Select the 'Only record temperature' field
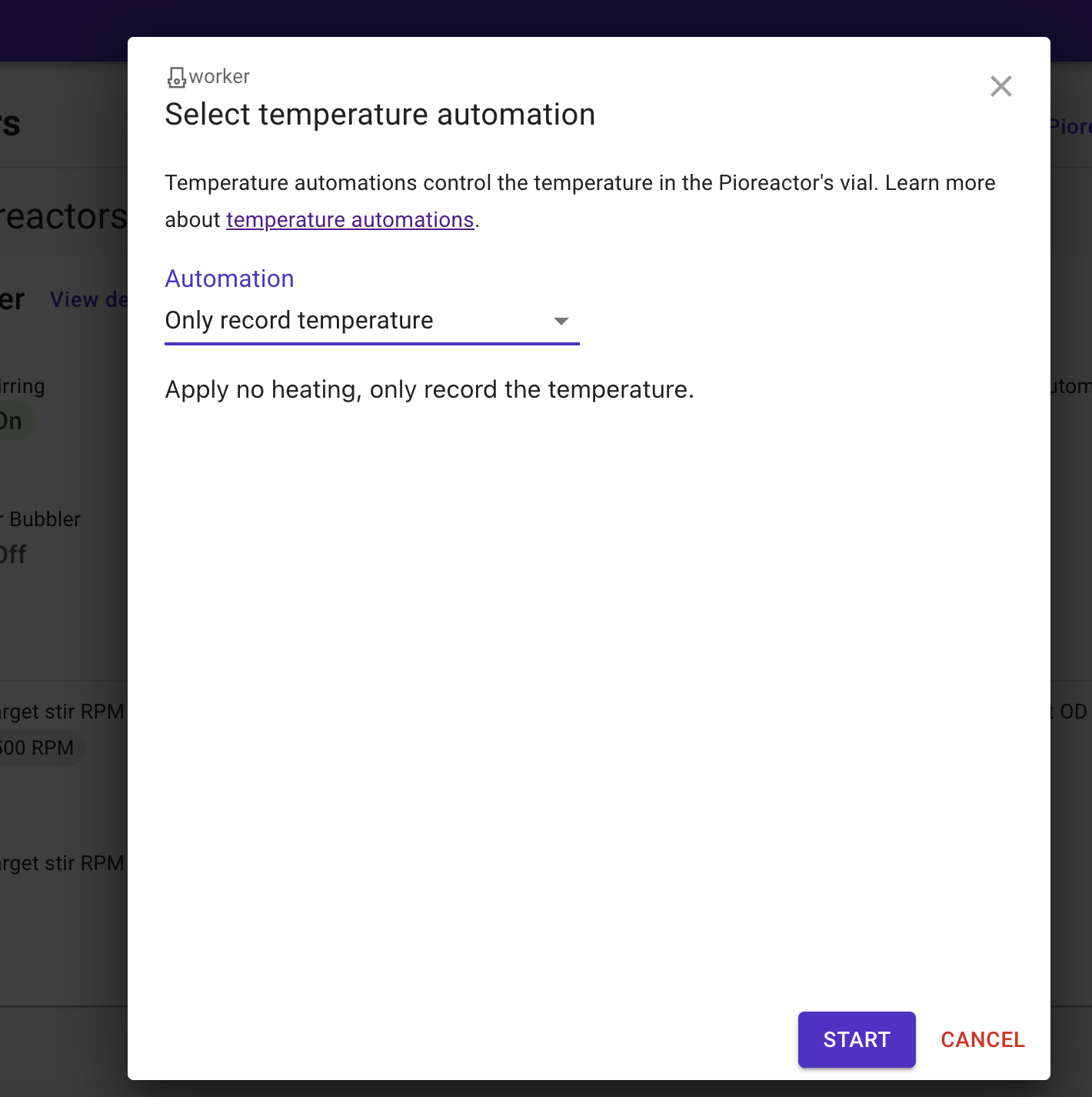The width and height of the screenshot is (1092, 1097). (x=371, y=321)
